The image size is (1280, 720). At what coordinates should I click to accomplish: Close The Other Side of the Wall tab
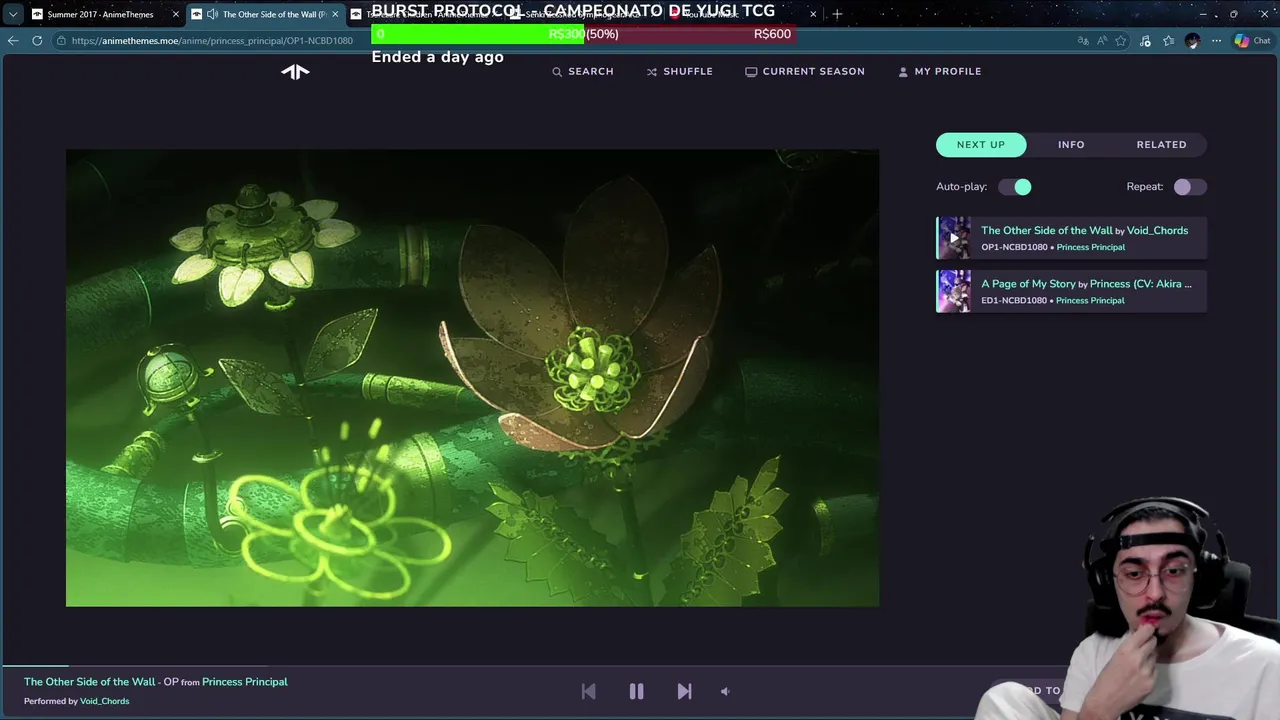pos(335,14)
